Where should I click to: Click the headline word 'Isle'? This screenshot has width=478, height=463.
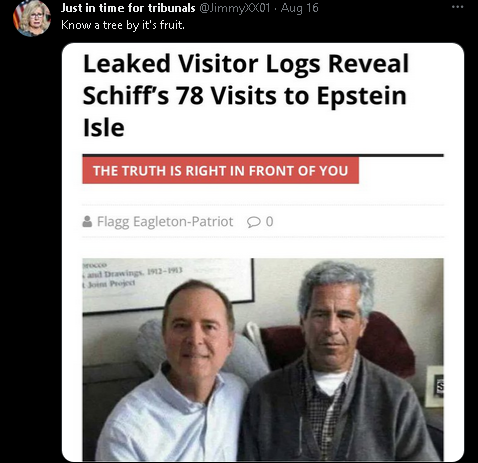[104, 128]
